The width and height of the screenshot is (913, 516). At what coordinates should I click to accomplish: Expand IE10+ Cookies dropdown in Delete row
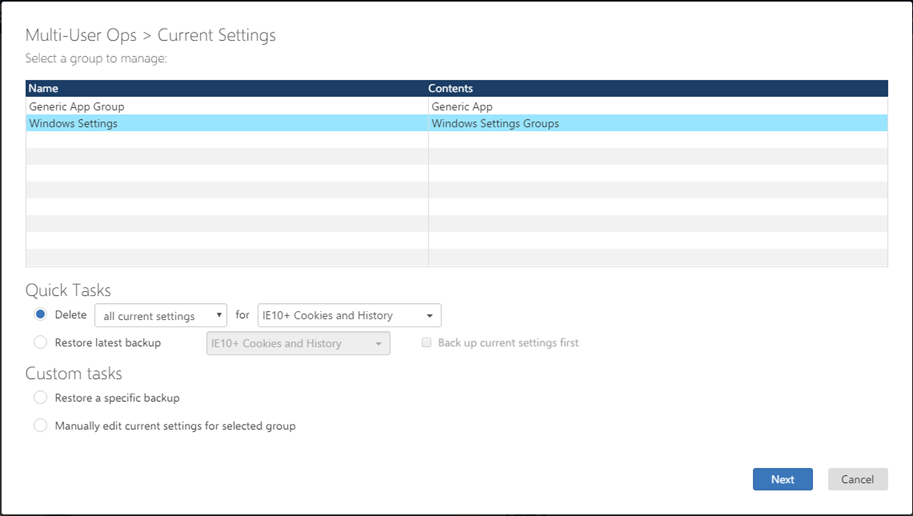349,316
